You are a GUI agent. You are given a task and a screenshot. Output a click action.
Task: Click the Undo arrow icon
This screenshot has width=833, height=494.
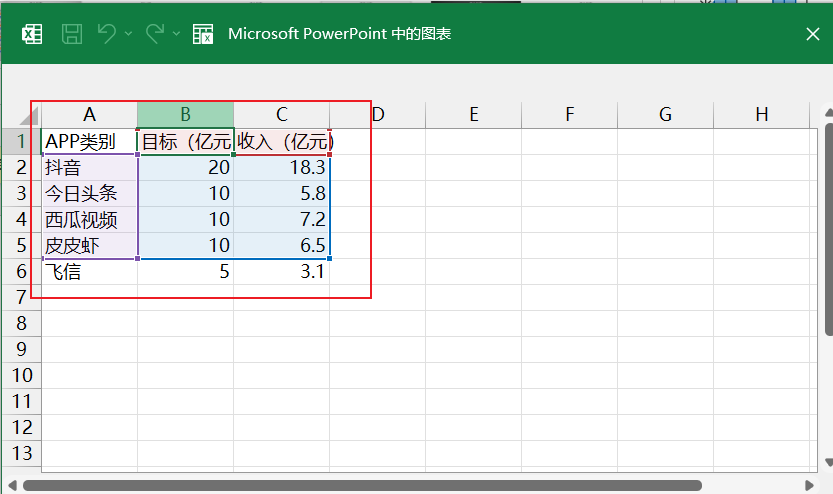click(x=107, y=34)
